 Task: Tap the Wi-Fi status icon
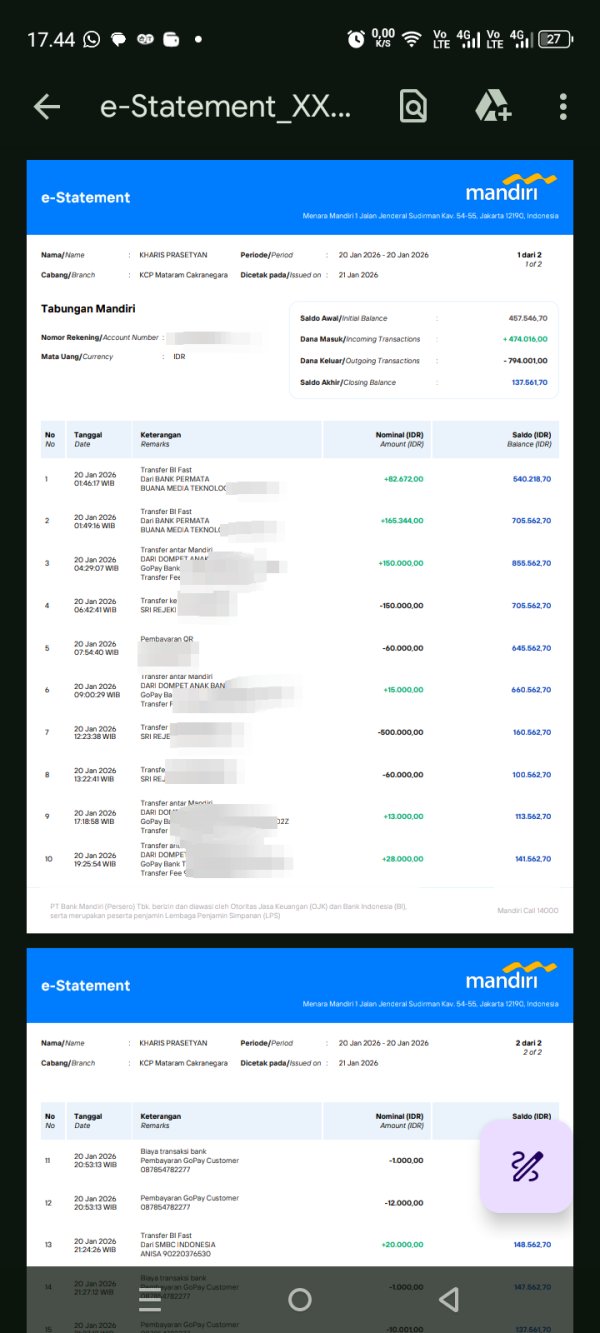(412, 39)
